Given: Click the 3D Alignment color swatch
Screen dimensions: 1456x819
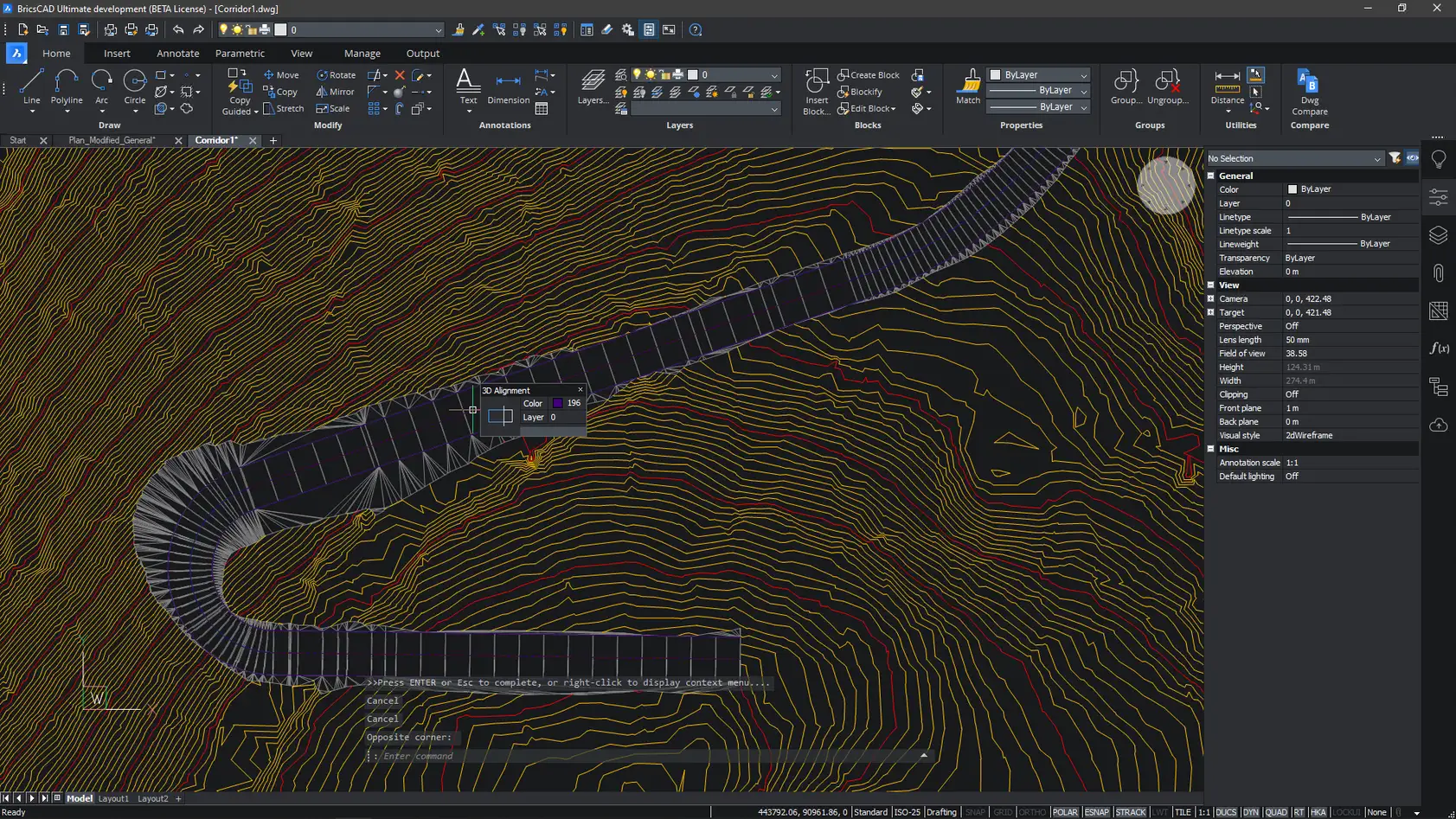Looking at the screenshot, I should [558, 403].
